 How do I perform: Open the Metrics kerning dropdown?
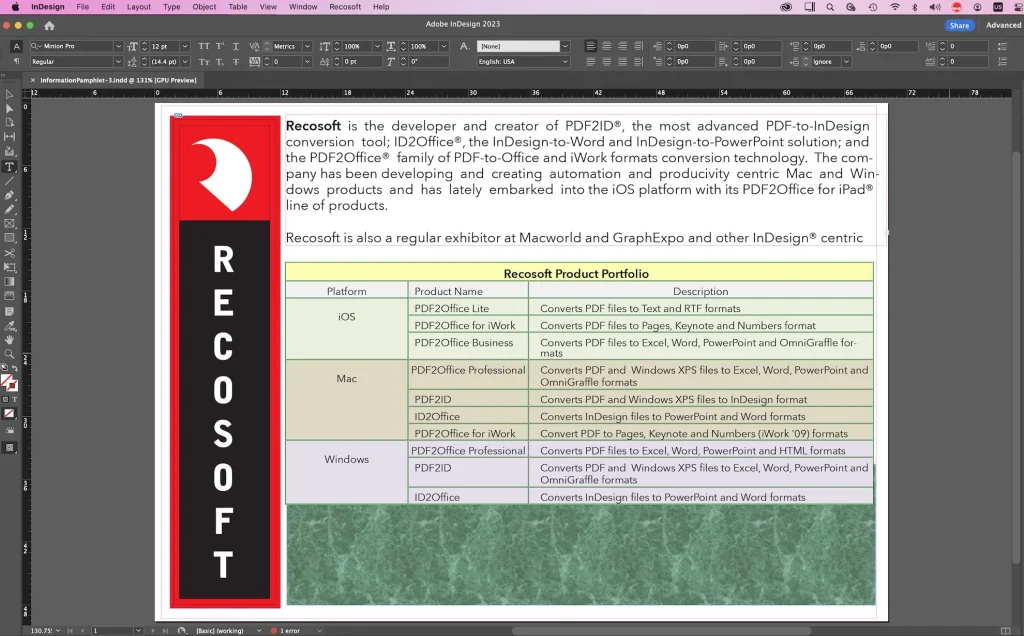(307, 46)
